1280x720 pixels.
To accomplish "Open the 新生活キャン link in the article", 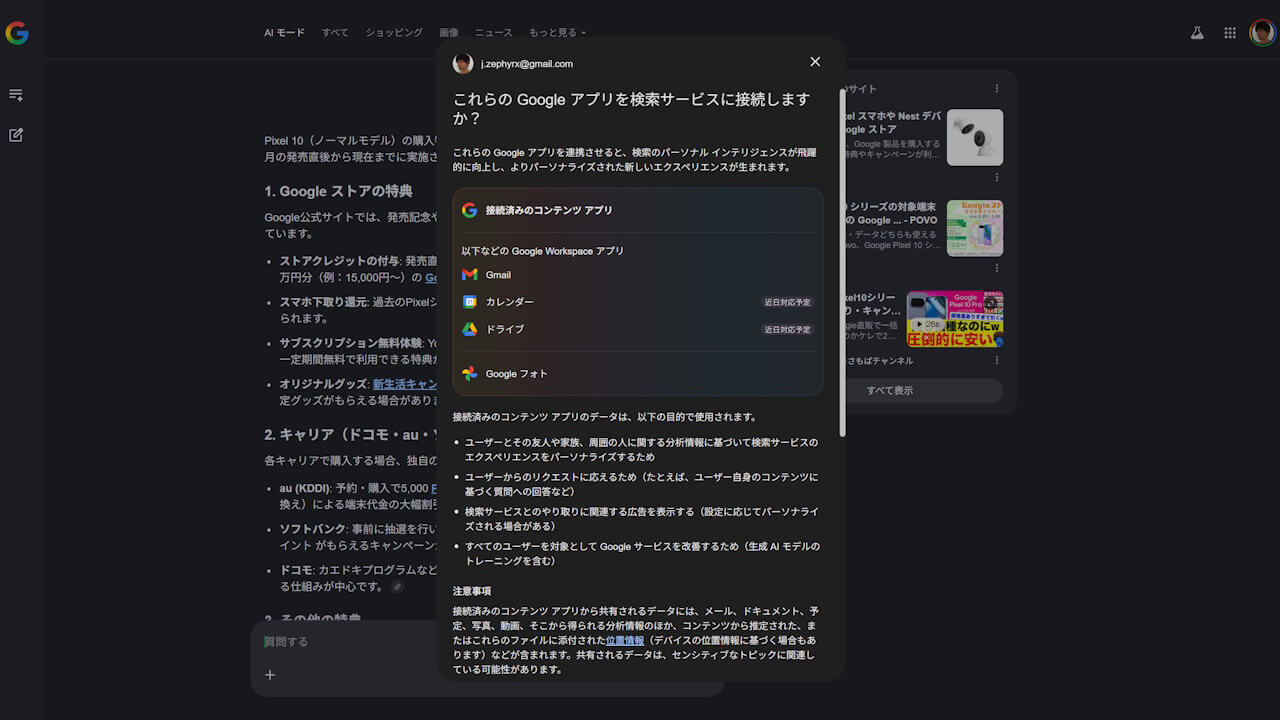I will (x=405, y=384).
